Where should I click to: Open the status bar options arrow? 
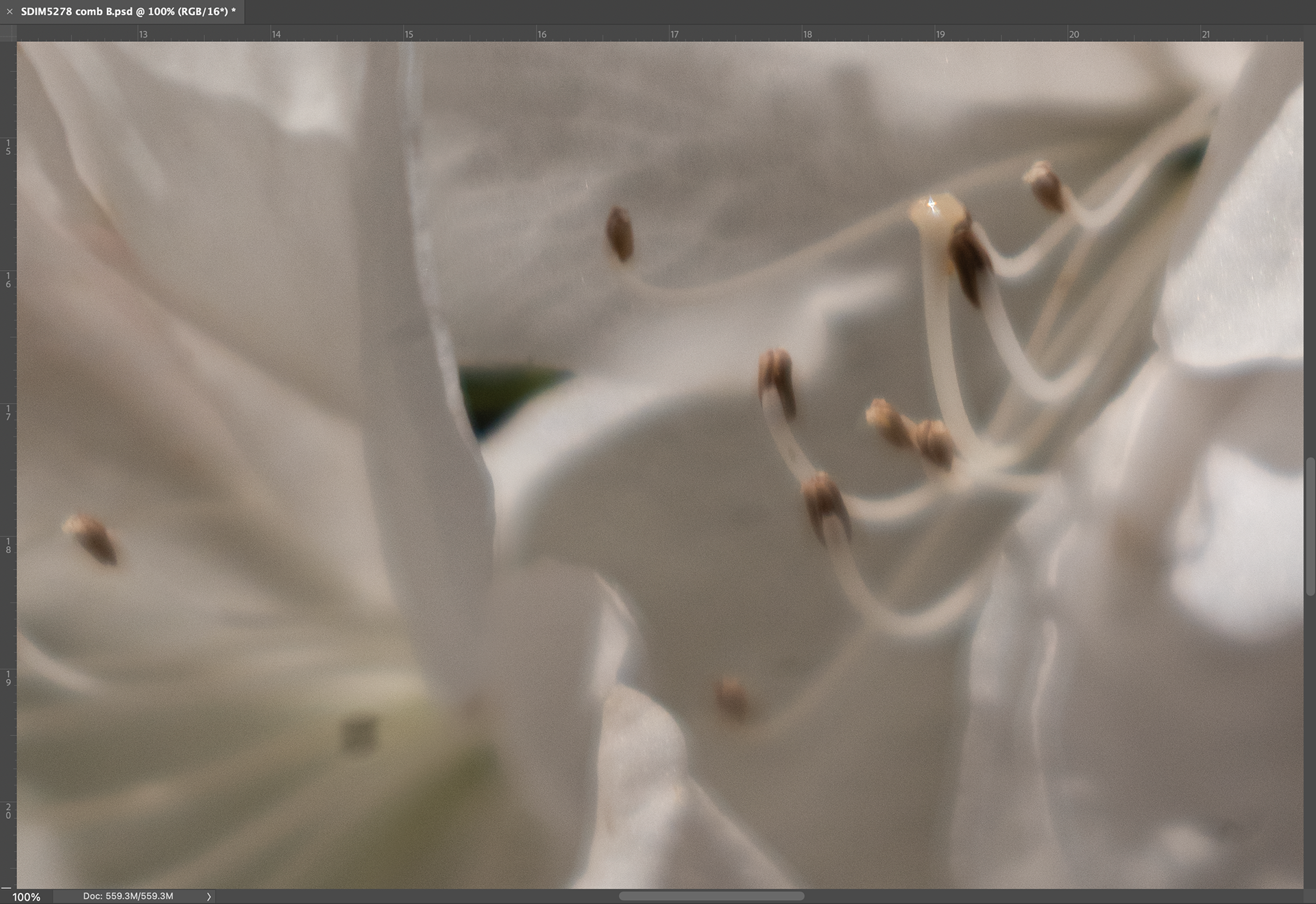coord(209,896)
